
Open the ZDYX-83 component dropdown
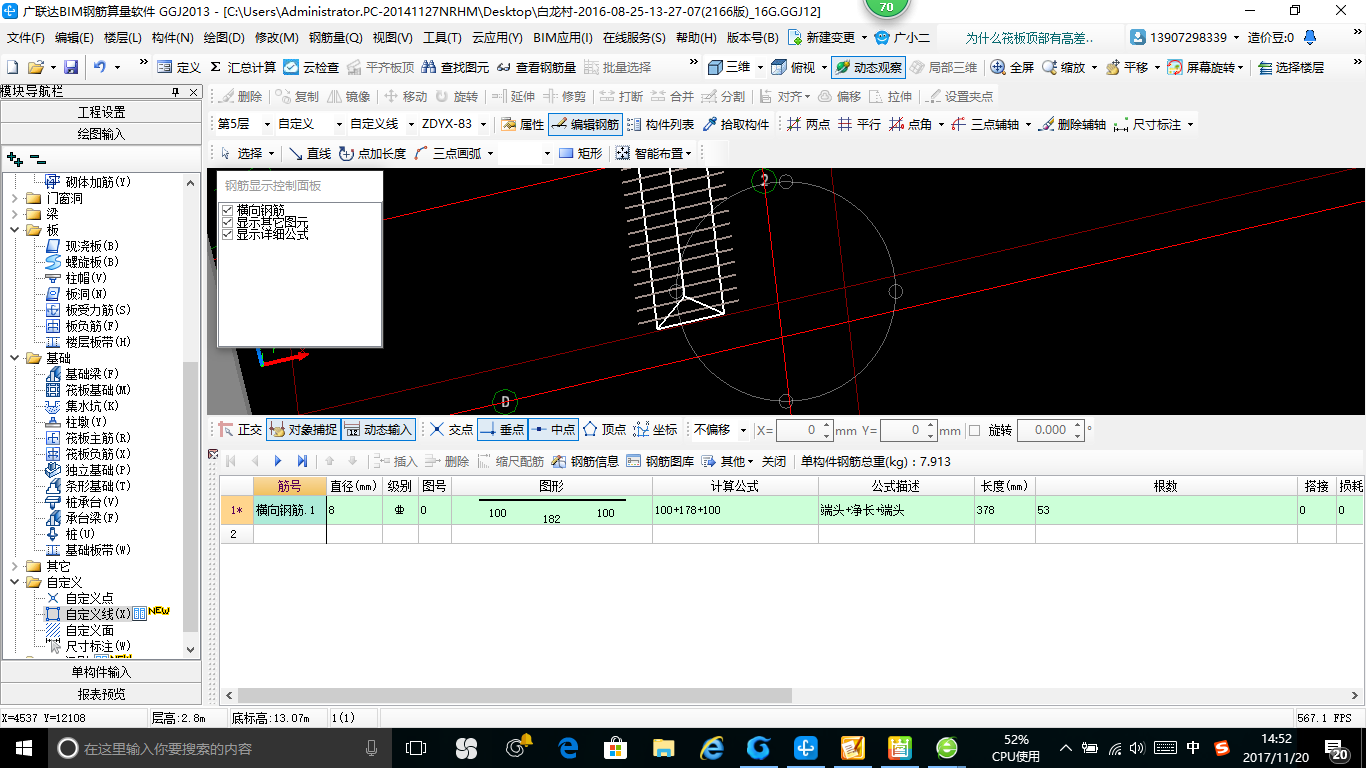coord(484,125)
